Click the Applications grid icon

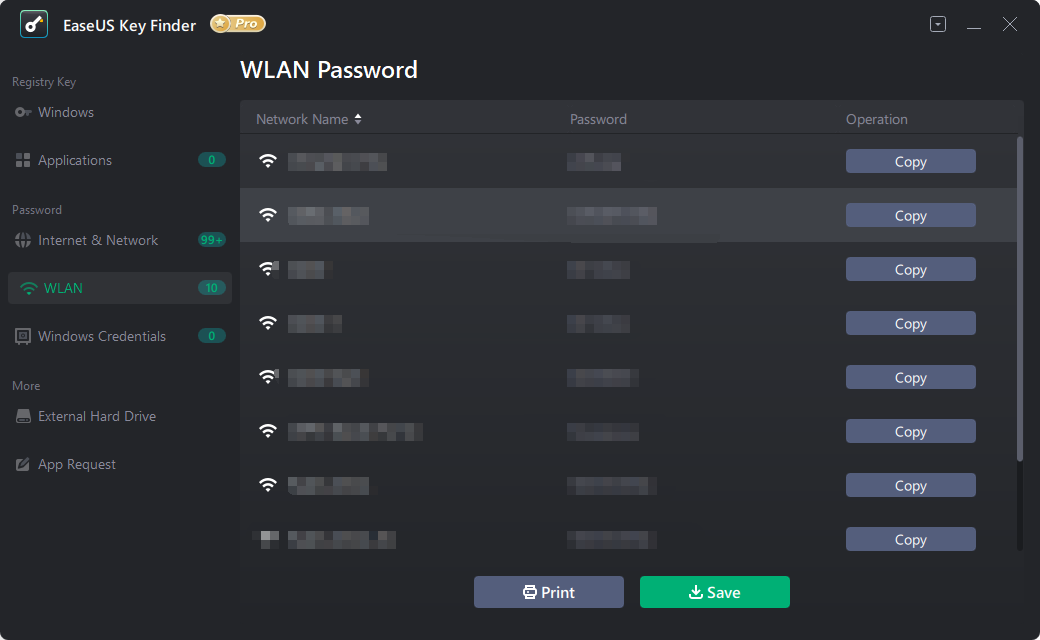click(23, 160)
